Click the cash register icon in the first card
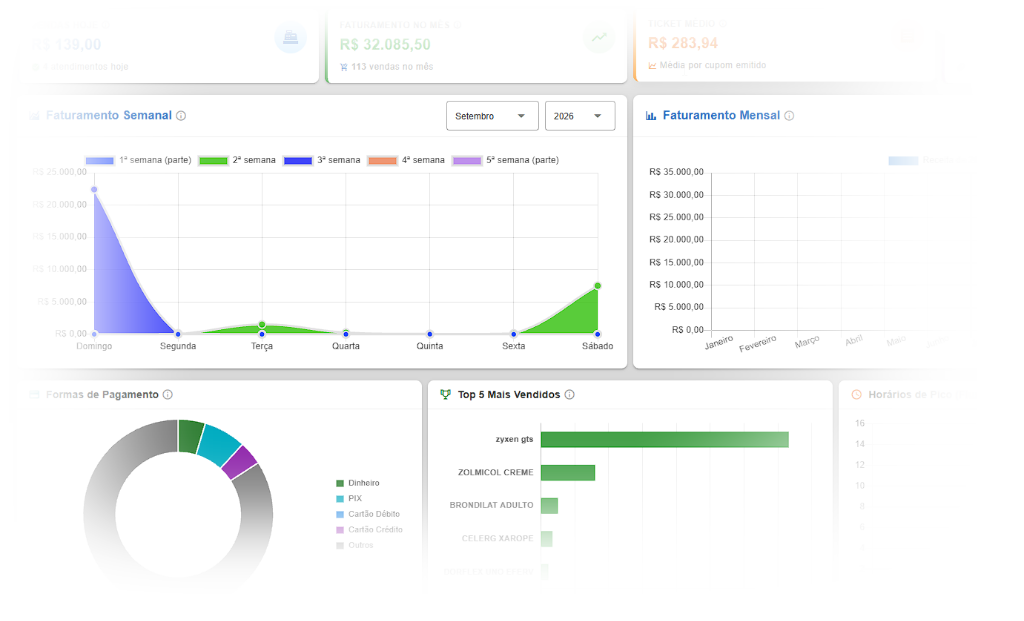The image size is (1024, 621). pos(291,38)
